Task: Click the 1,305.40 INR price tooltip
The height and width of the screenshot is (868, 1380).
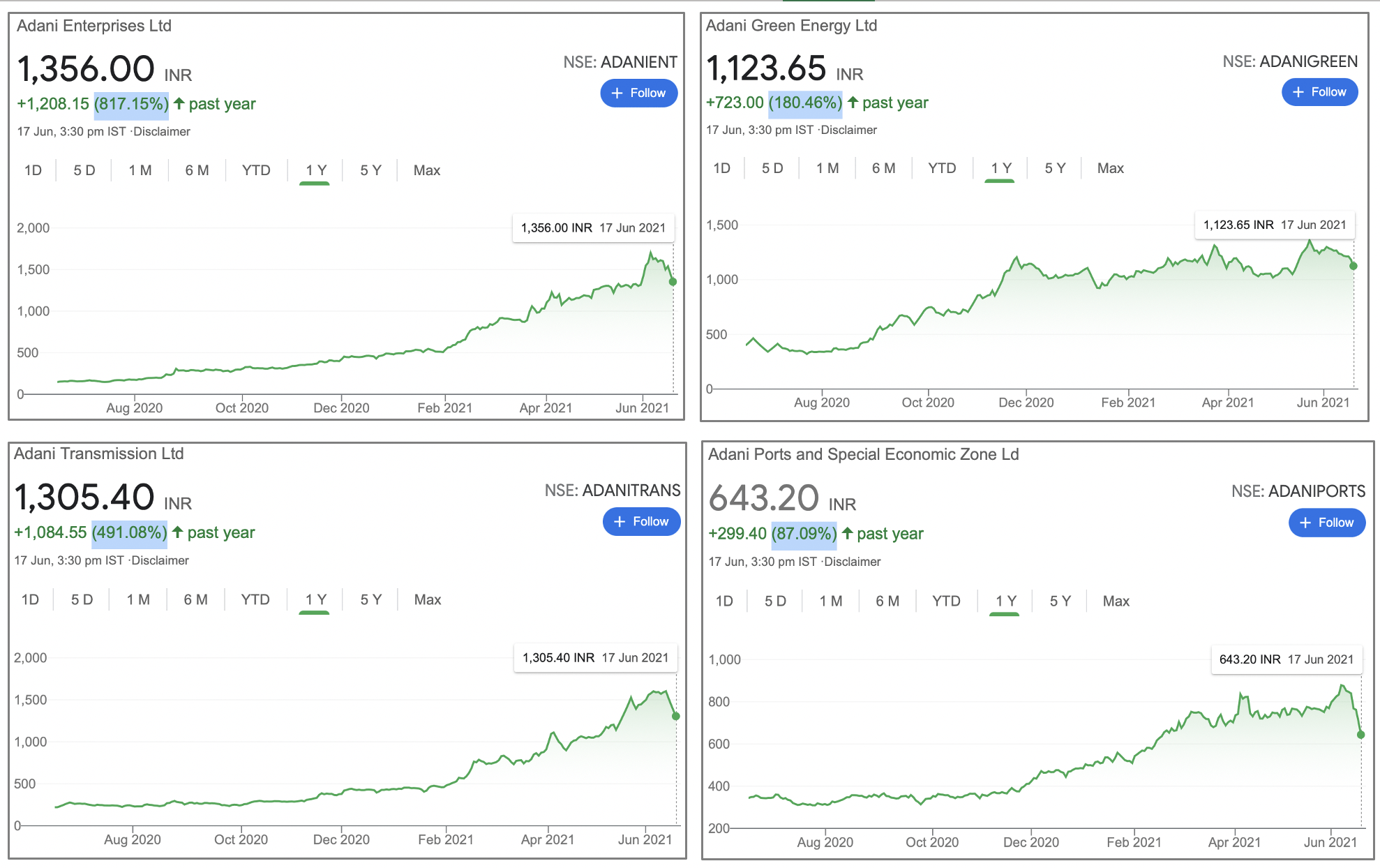Action: [595, 657]
